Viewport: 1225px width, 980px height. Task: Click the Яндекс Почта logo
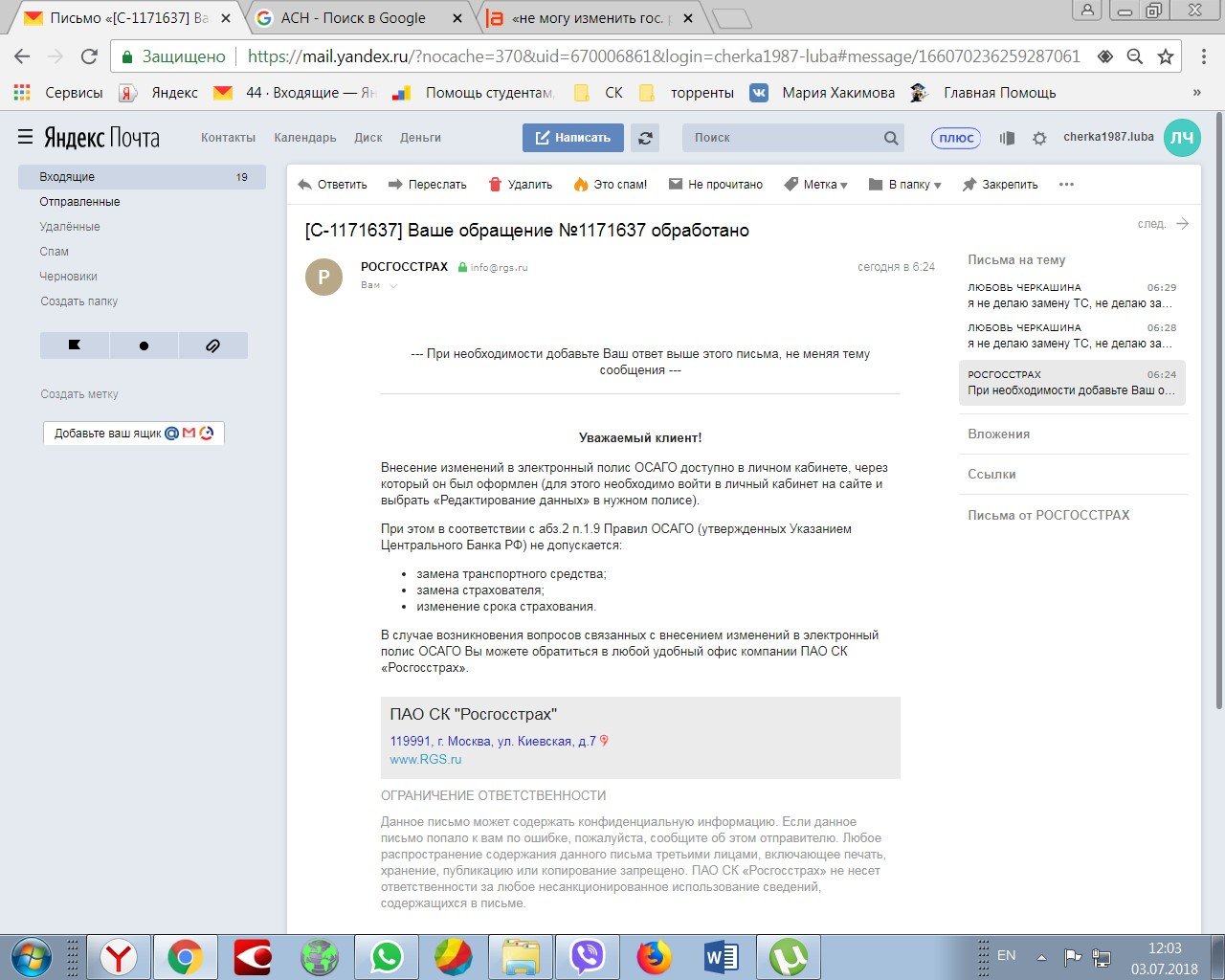tap(101, 138)
